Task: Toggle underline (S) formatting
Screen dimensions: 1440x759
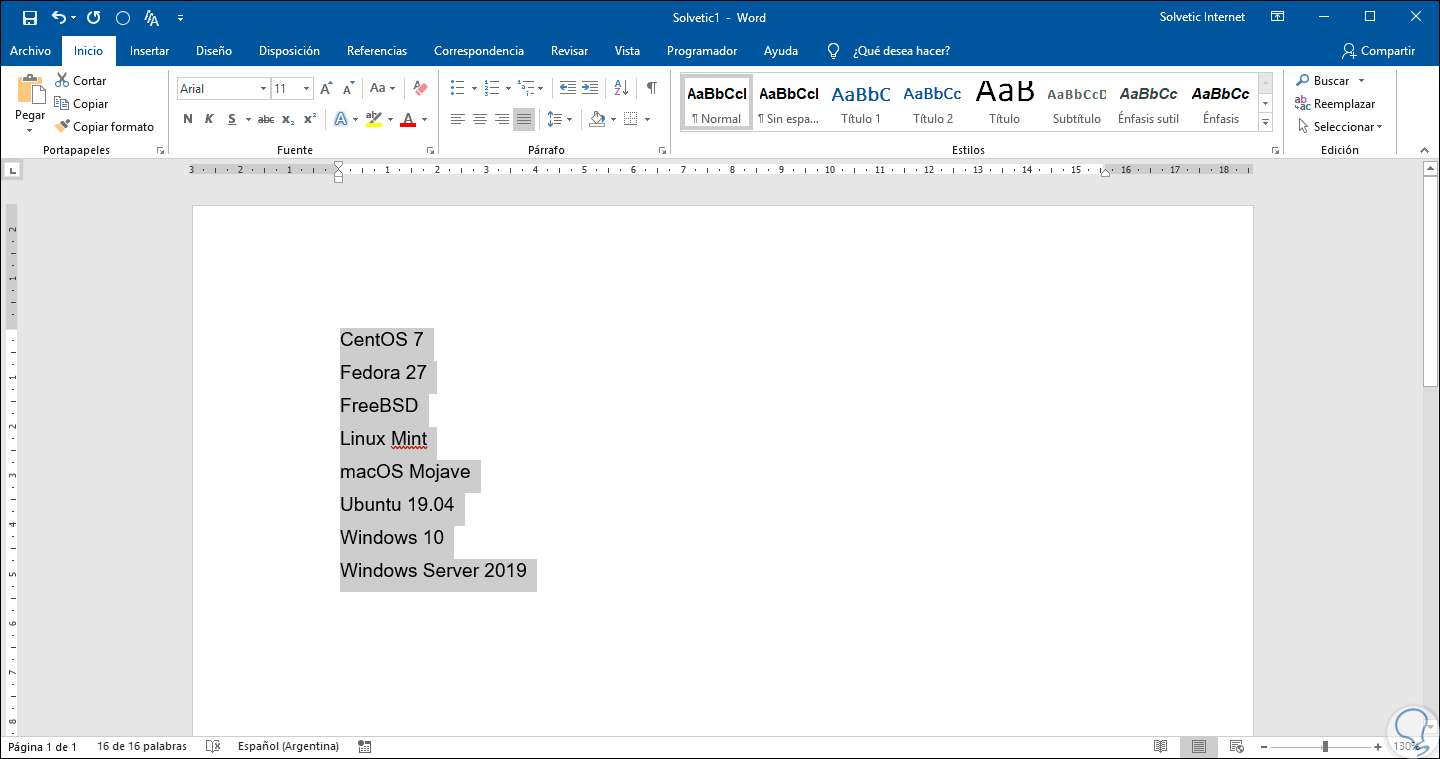Action: point(232,119)
